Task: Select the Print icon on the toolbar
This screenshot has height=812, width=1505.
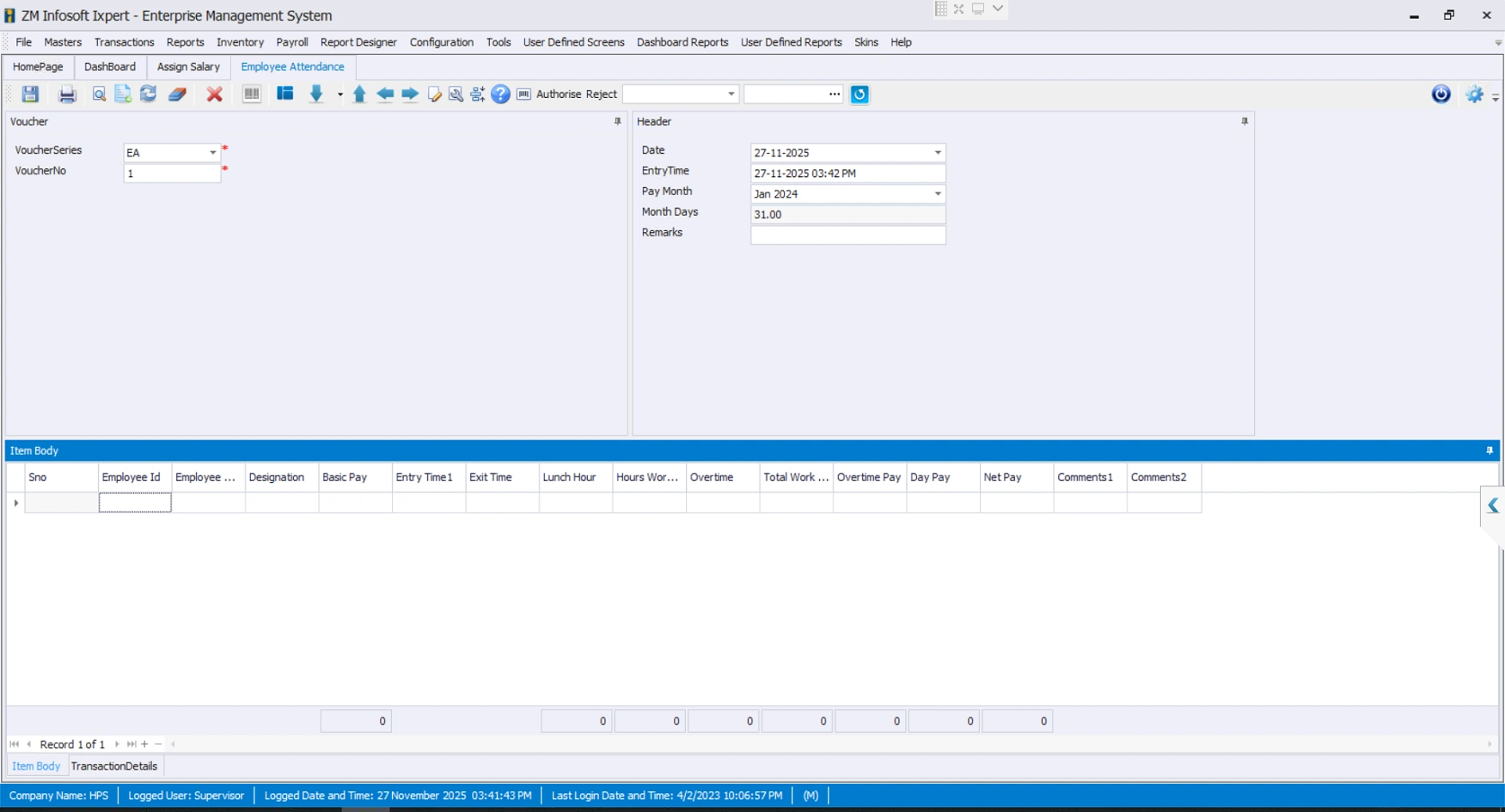Action: click(x=67, y=95)
